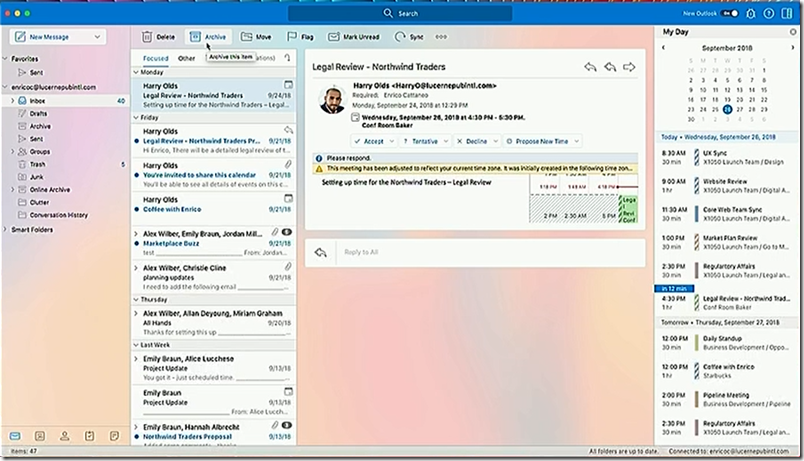Toggle the New Outlook switch

click(730, 13)
